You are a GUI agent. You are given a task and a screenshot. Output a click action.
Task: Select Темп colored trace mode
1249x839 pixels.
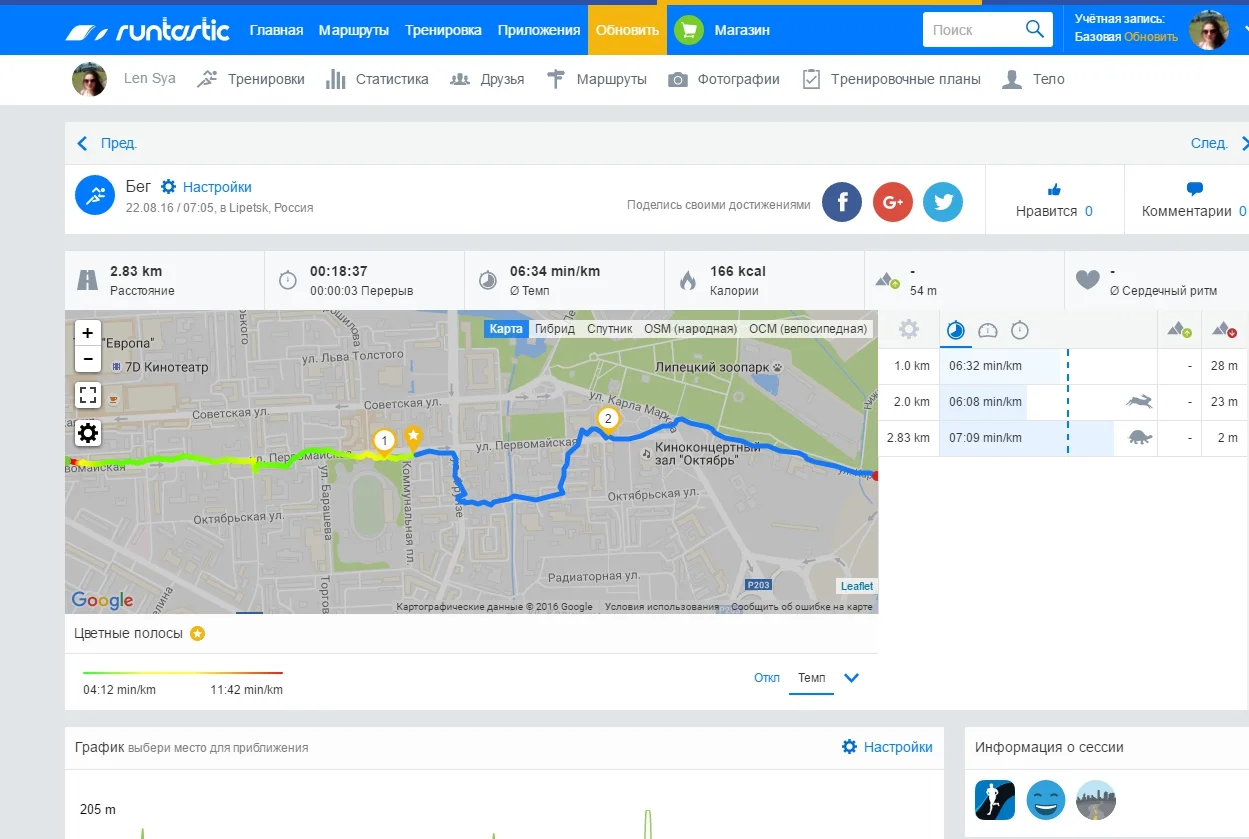(x=812, y=678)
